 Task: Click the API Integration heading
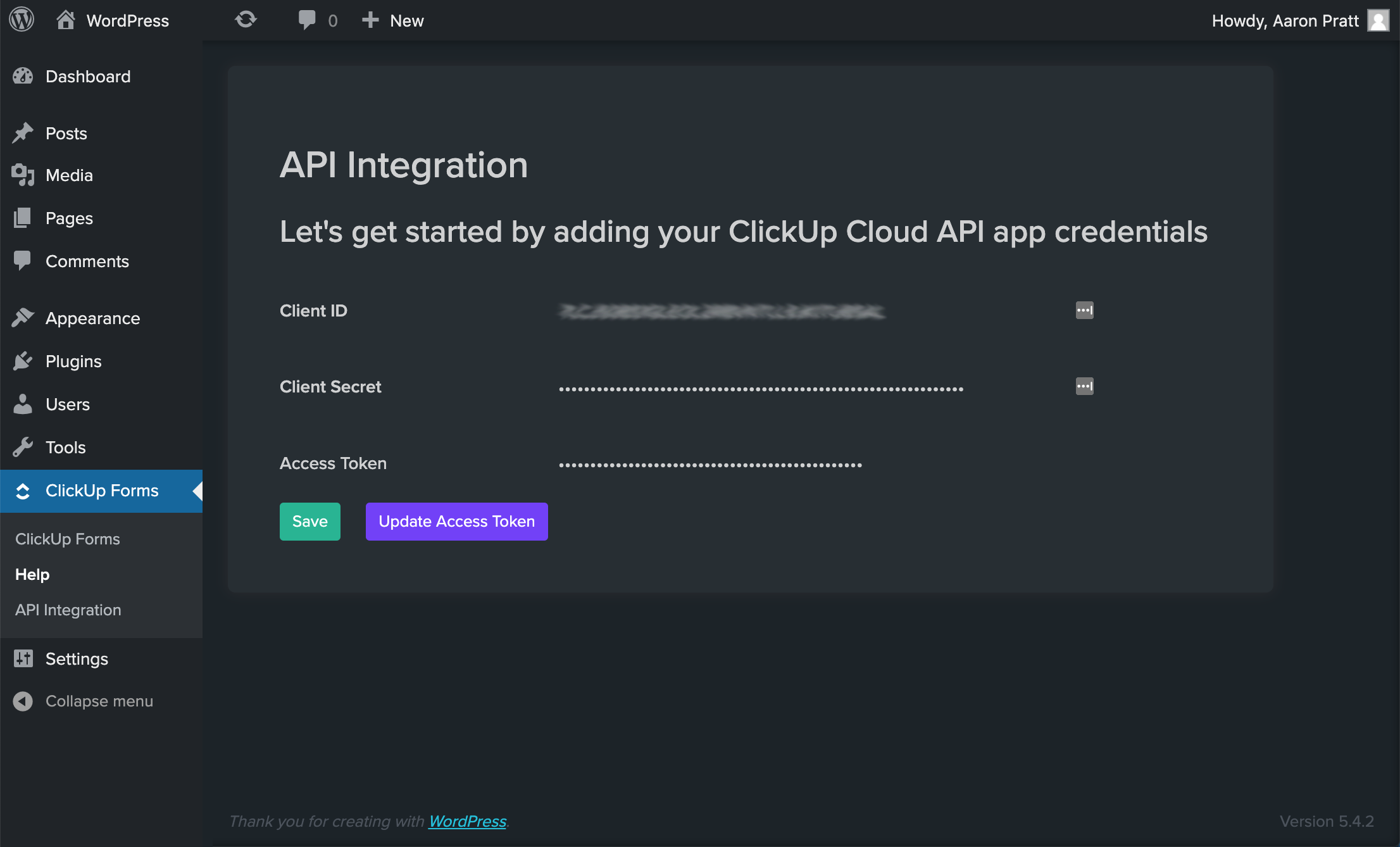tap(404, 165)
